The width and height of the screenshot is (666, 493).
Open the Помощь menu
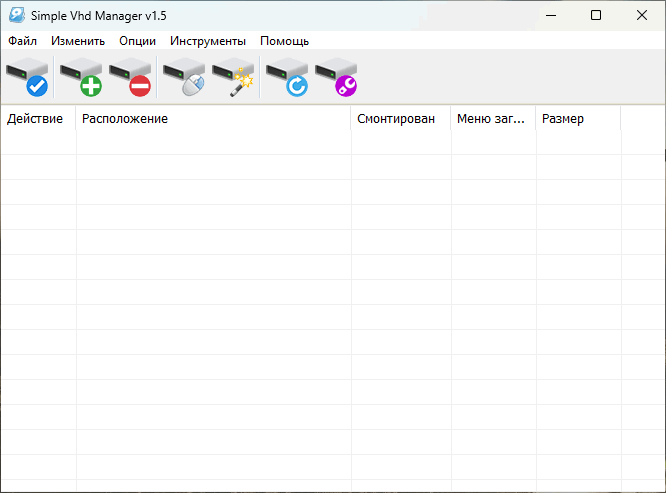pos(284,41)
